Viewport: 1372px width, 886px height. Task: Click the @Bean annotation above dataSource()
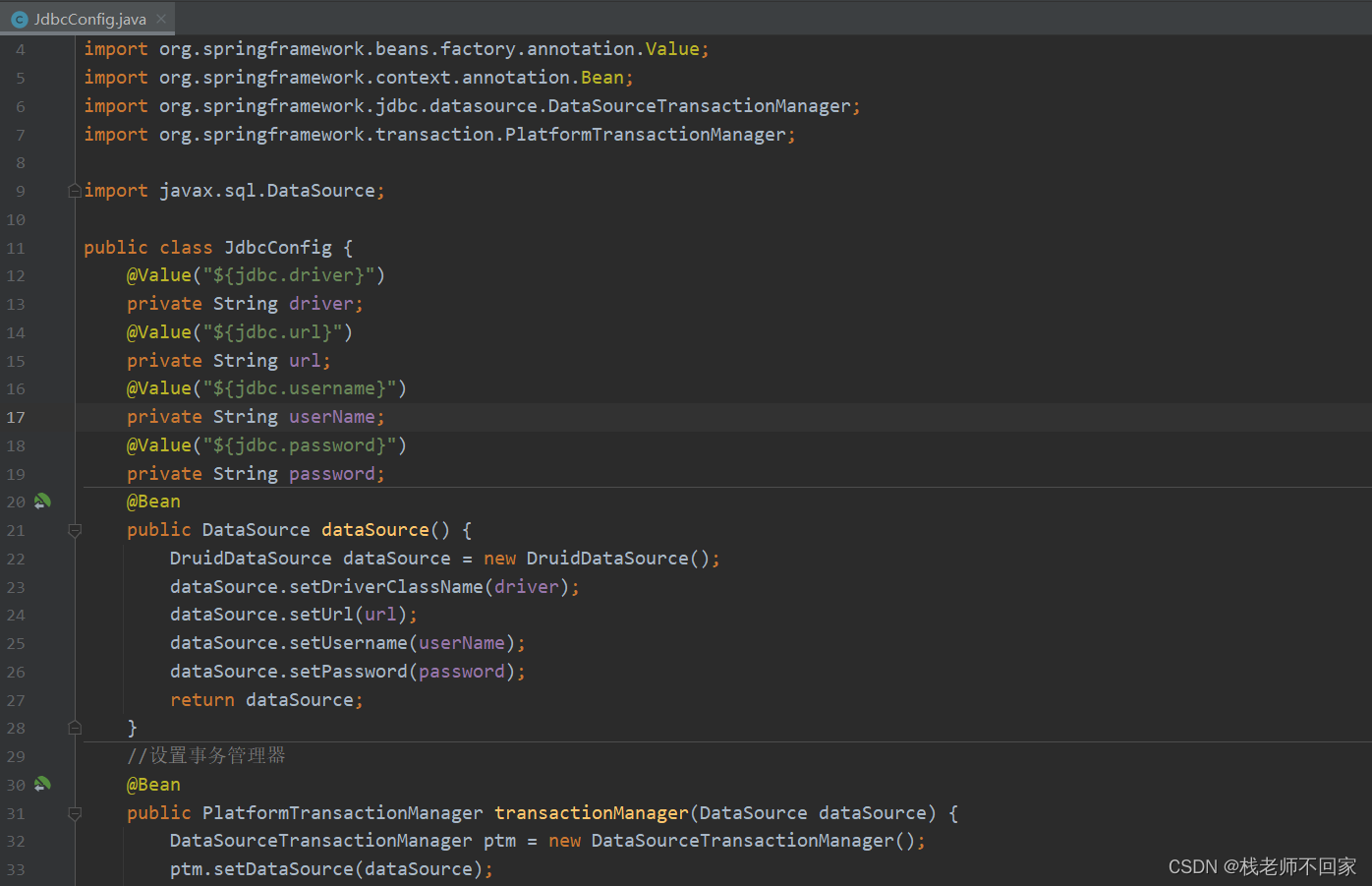153,502
